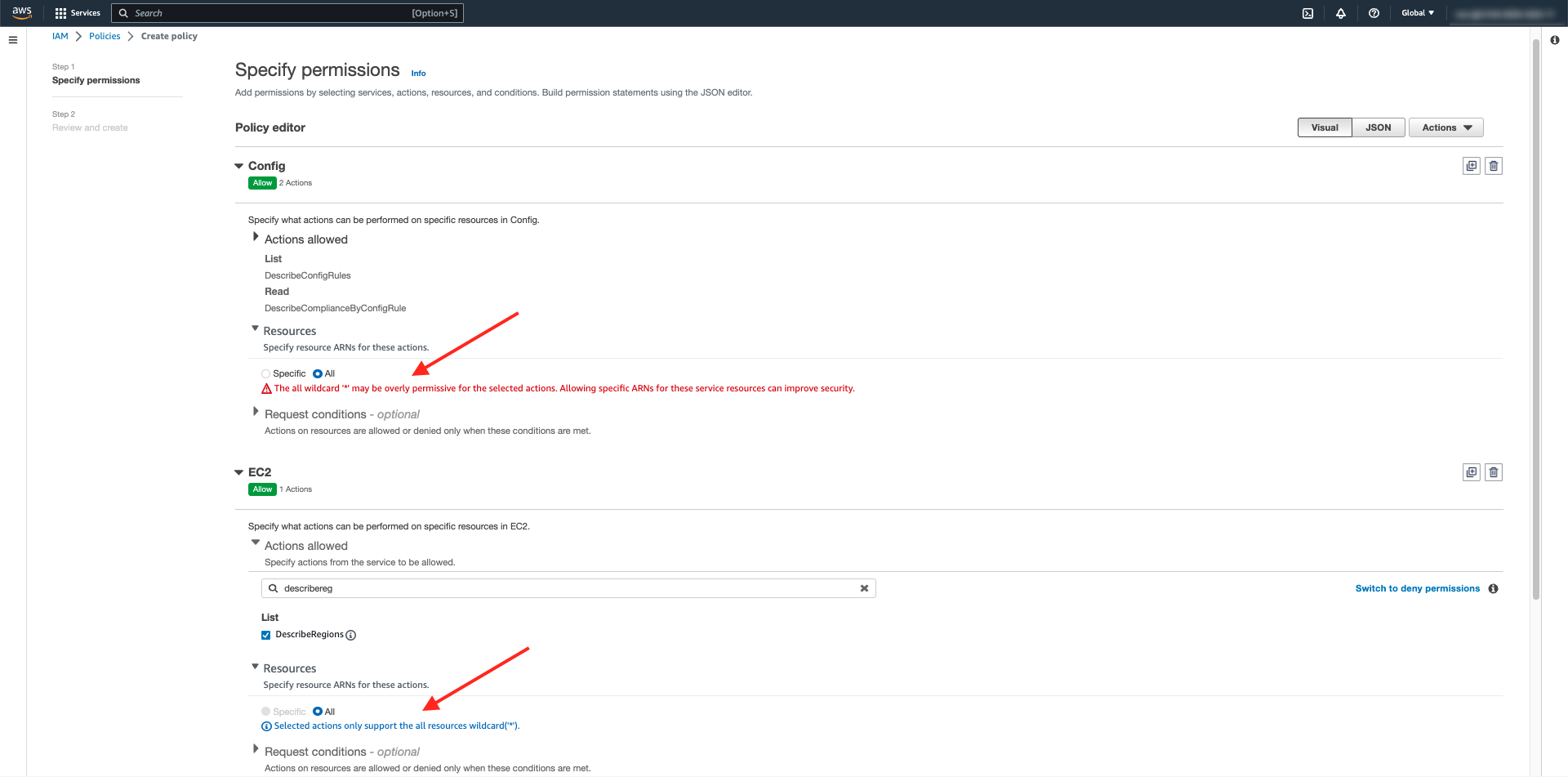Viewport: 1568px width, 777px height.
Task: Click Switch to deny permissions
Action: tap(1418, 588)
